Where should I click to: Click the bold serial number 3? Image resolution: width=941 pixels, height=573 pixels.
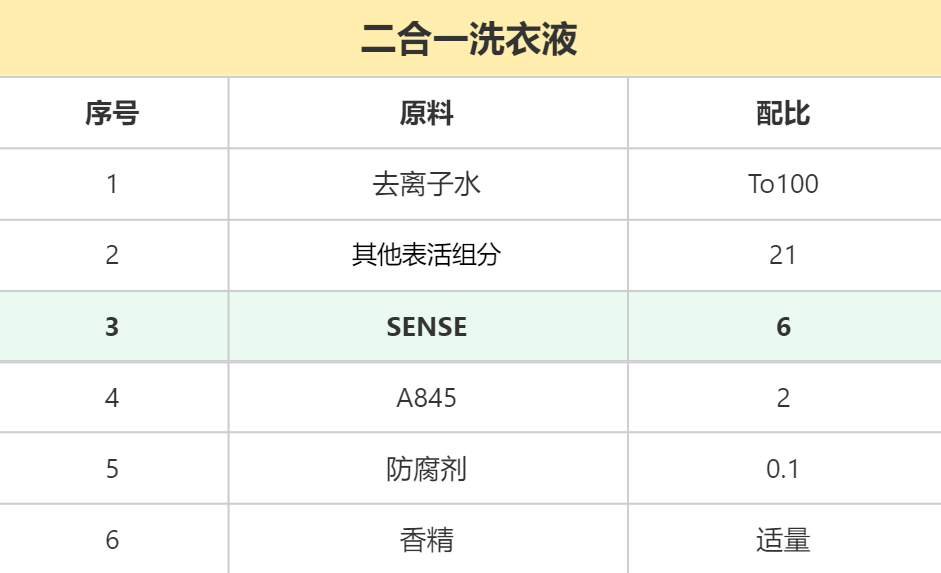click(112, 327)
